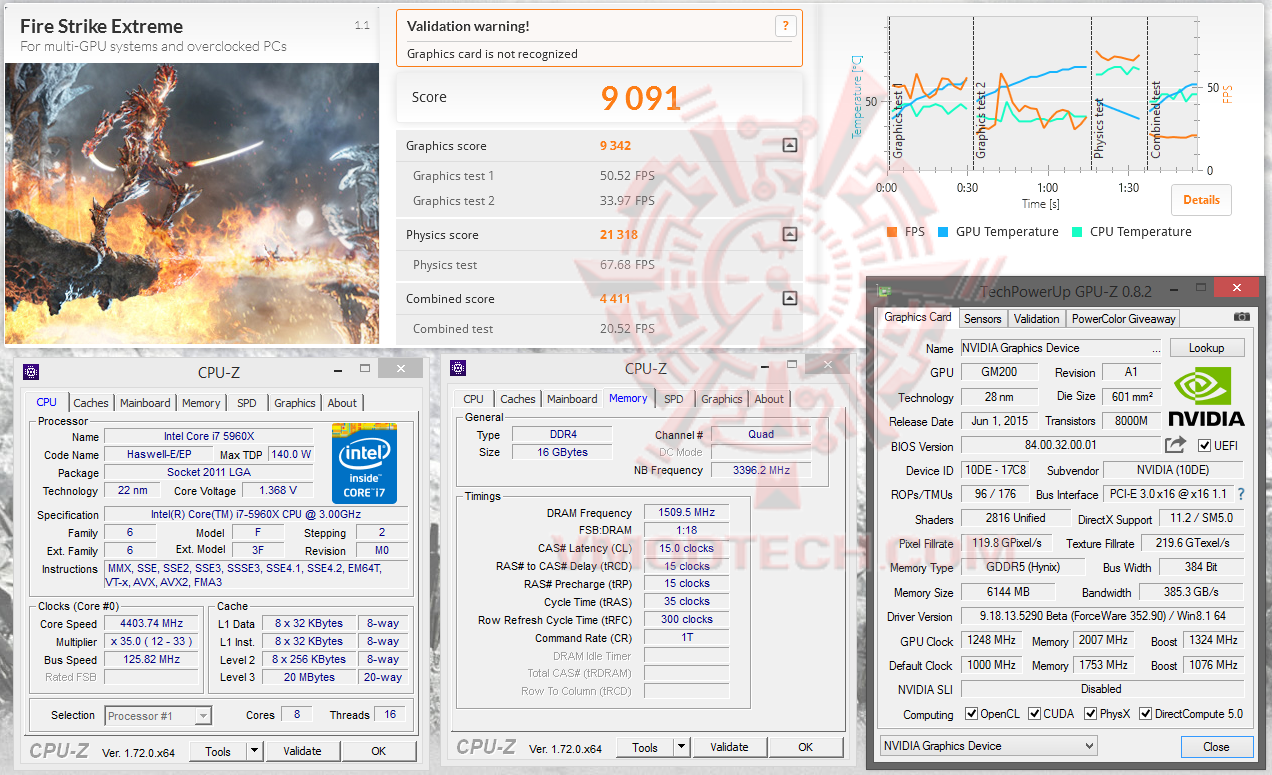This screenshot has width=1272, height=775.
Task: Open the Details button under the chart
Action: (x=1201, y=199)
